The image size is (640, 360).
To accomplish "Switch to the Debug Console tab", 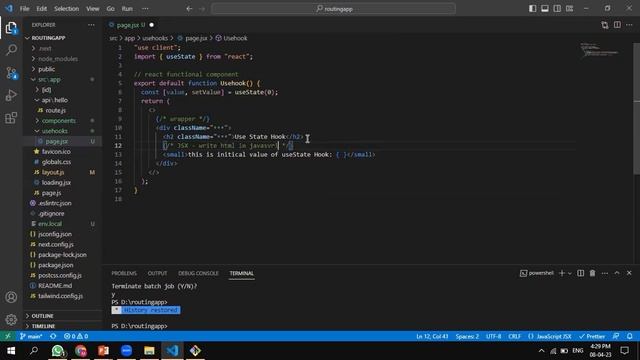I will 198,273.
